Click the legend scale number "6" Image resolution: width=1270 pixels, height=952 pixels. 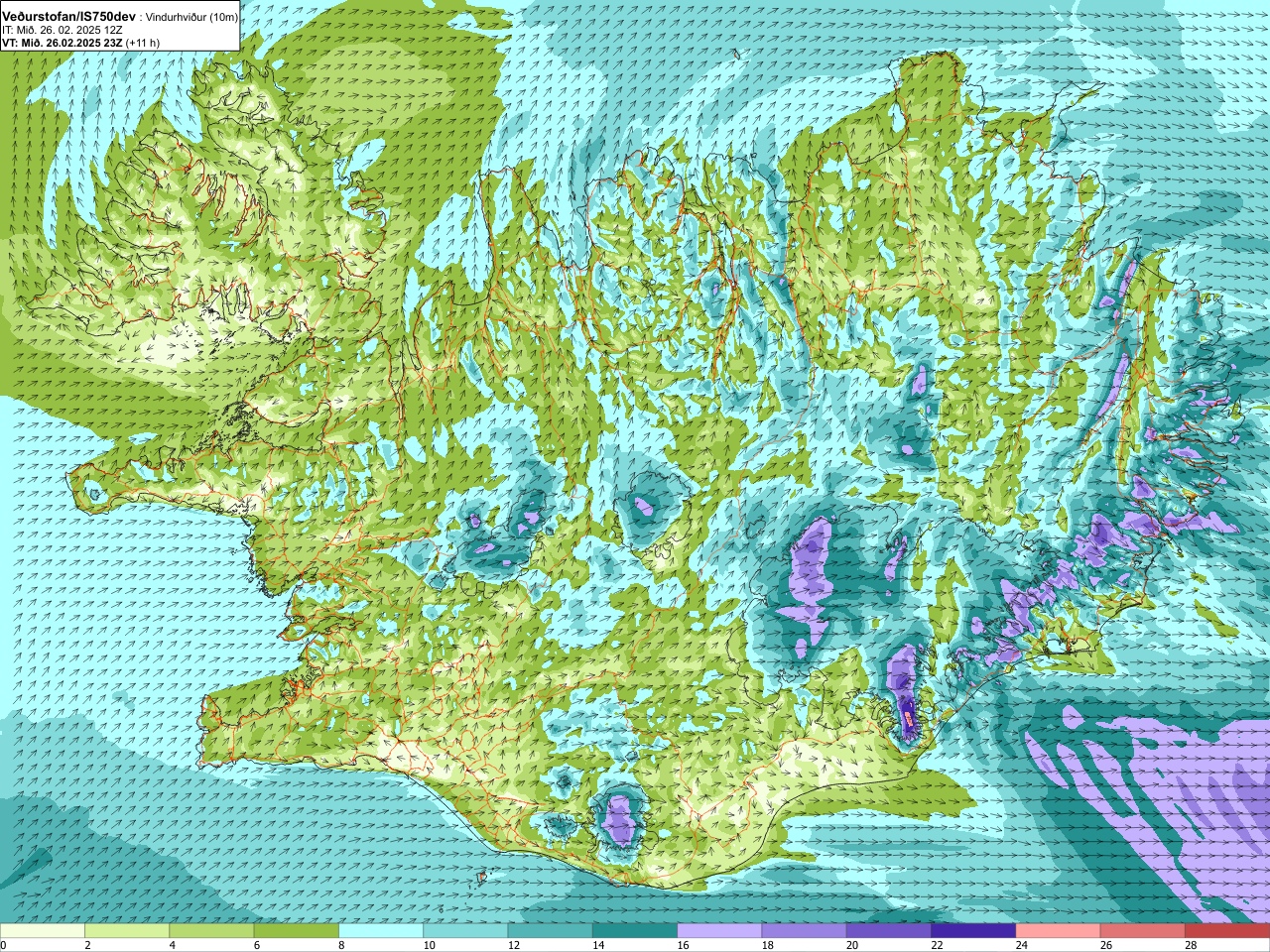[257, 945]
